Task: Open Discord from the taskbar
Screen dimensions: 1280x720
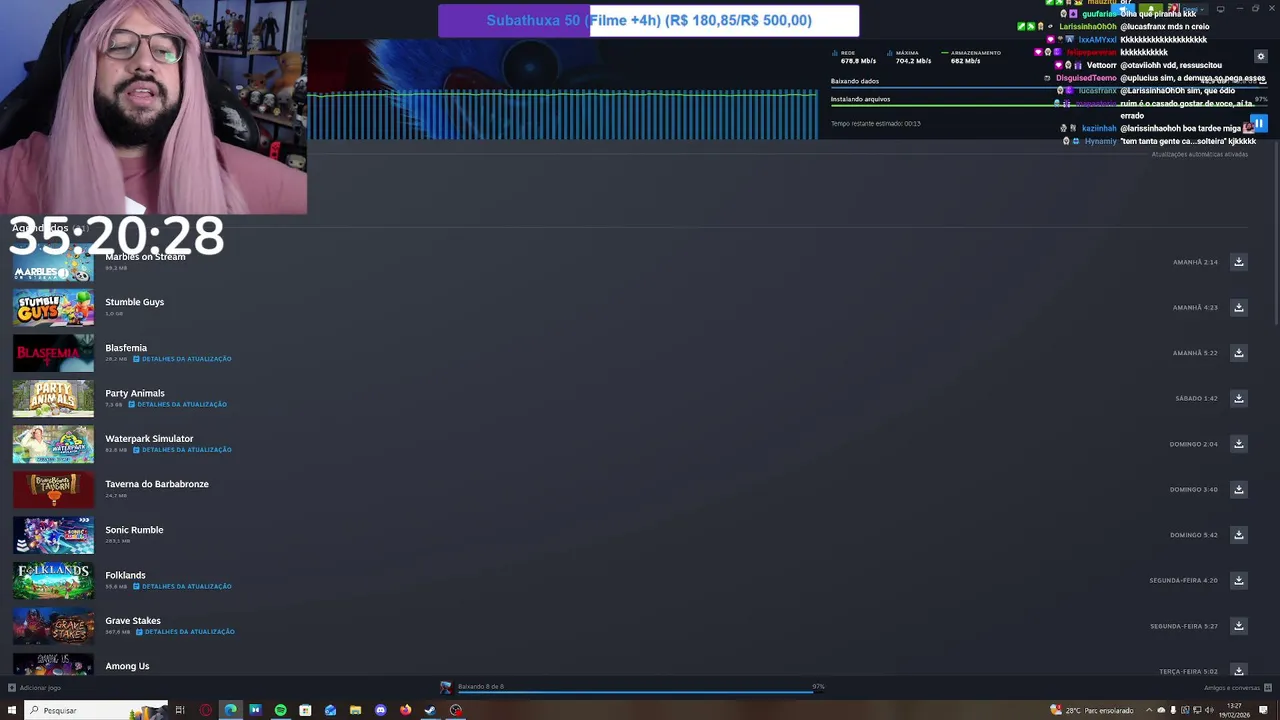Action: [380, 710]
